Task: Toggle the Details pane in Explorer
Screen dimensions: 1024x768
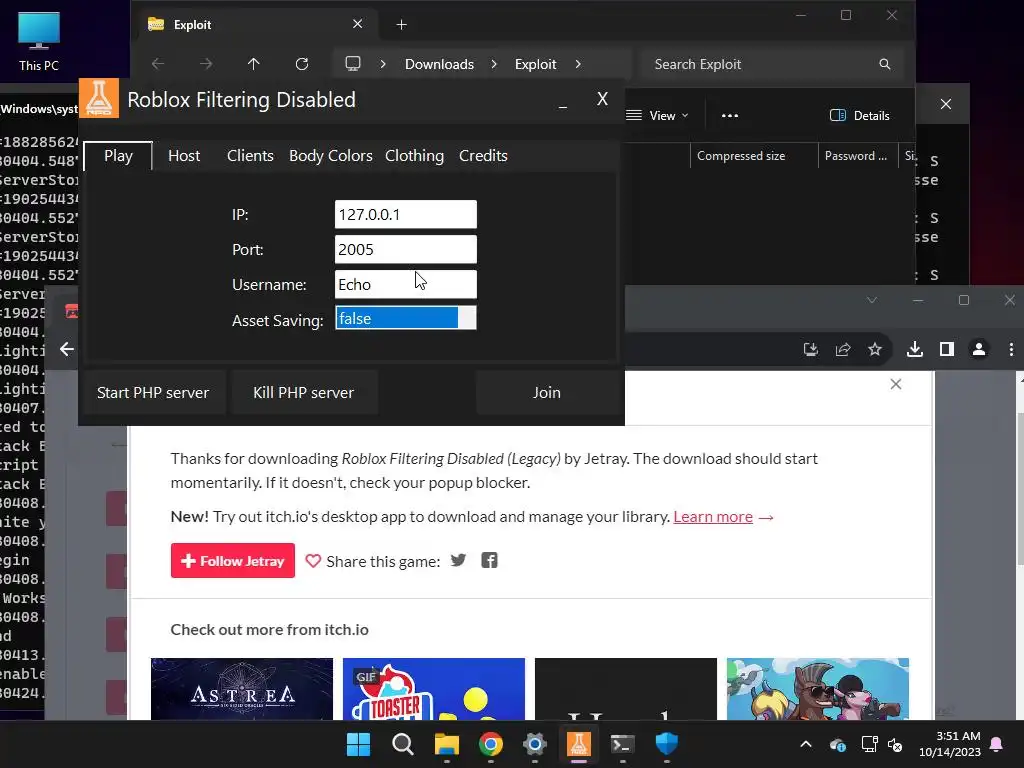Action: [x=859, y=116]
